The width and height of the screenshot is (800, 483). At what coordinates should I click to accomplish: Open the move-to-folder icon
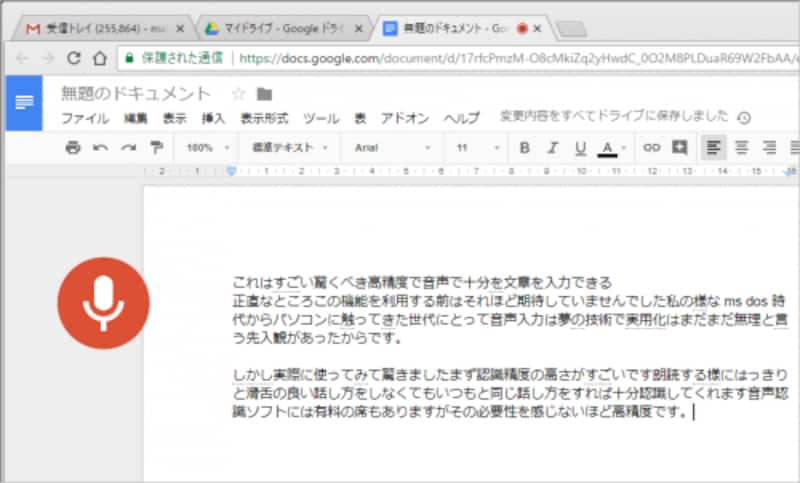[264, 94]
